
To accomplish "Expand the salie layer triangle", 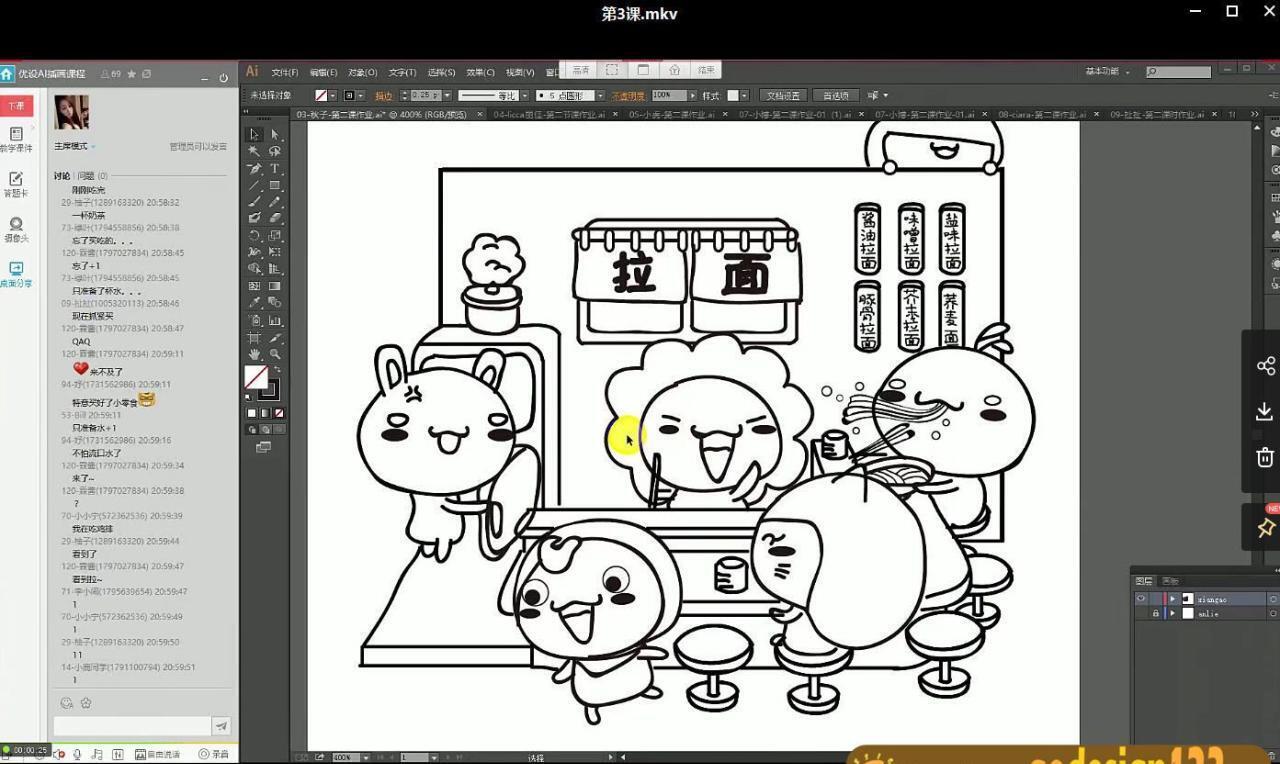I will pos(1172,613).
